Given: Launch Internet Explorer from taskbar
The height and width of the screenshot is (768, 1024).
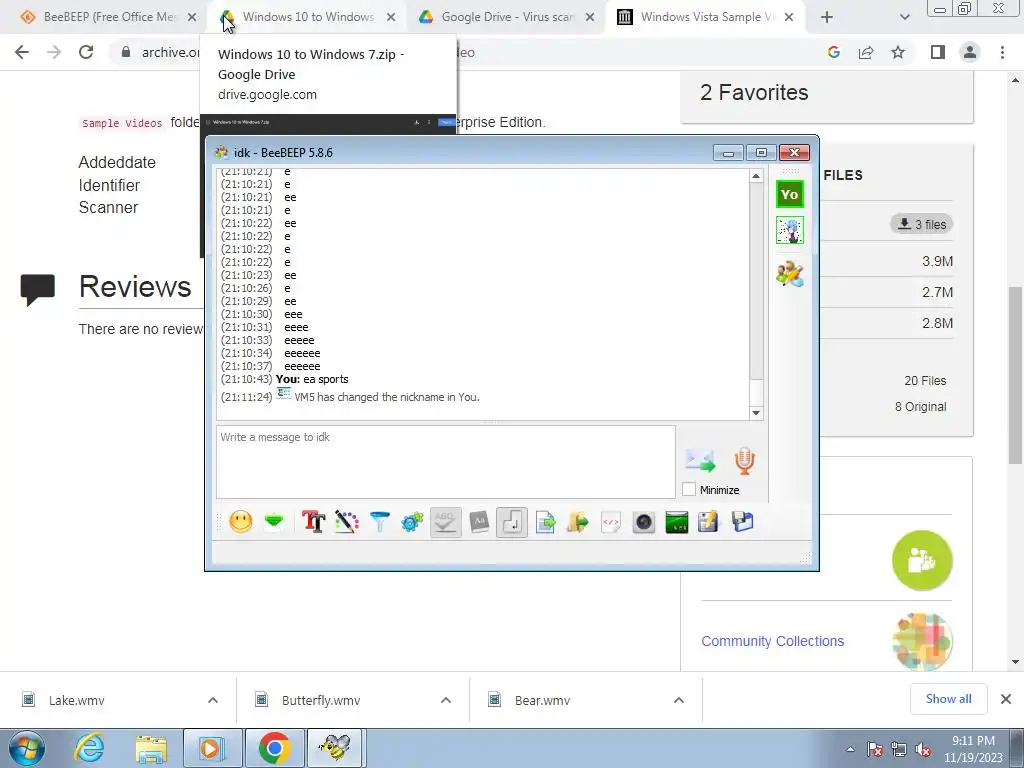Looking at the screenshot, I should point(89,748).
